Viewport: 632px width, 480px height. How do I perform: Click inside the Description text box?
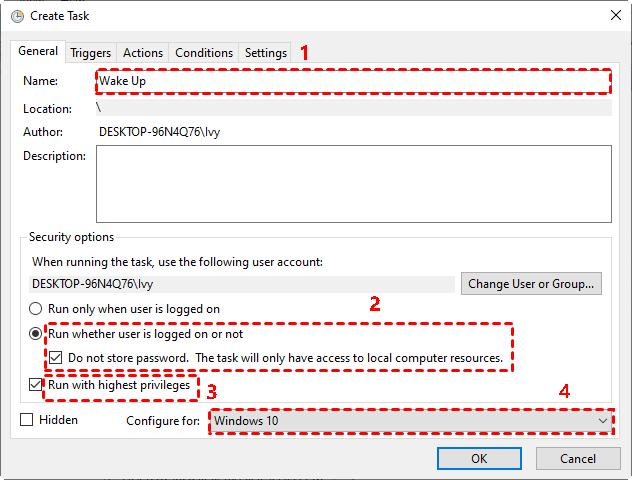coord(353,181)
